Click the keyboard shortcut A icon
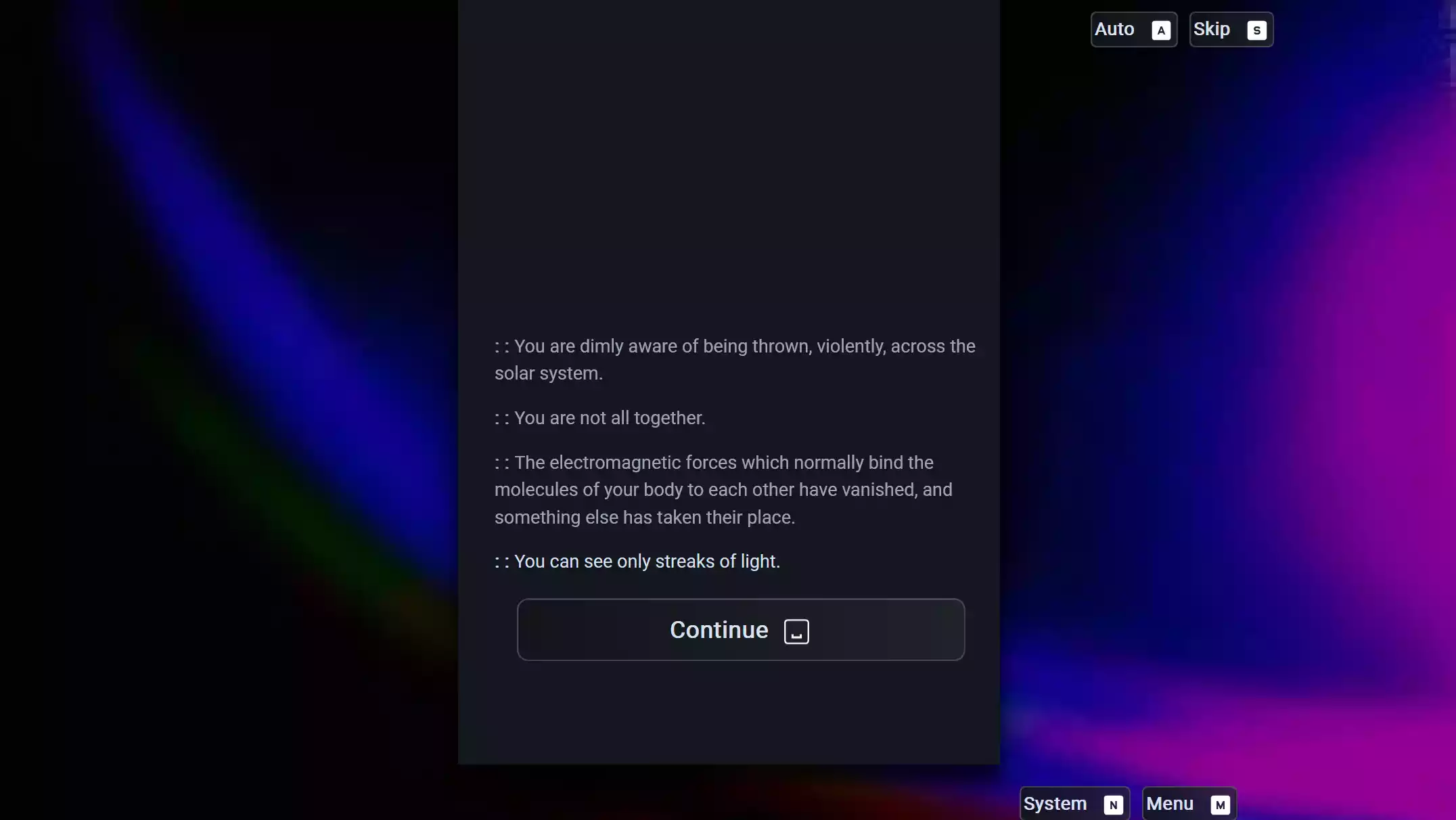 pos(1160,29)
